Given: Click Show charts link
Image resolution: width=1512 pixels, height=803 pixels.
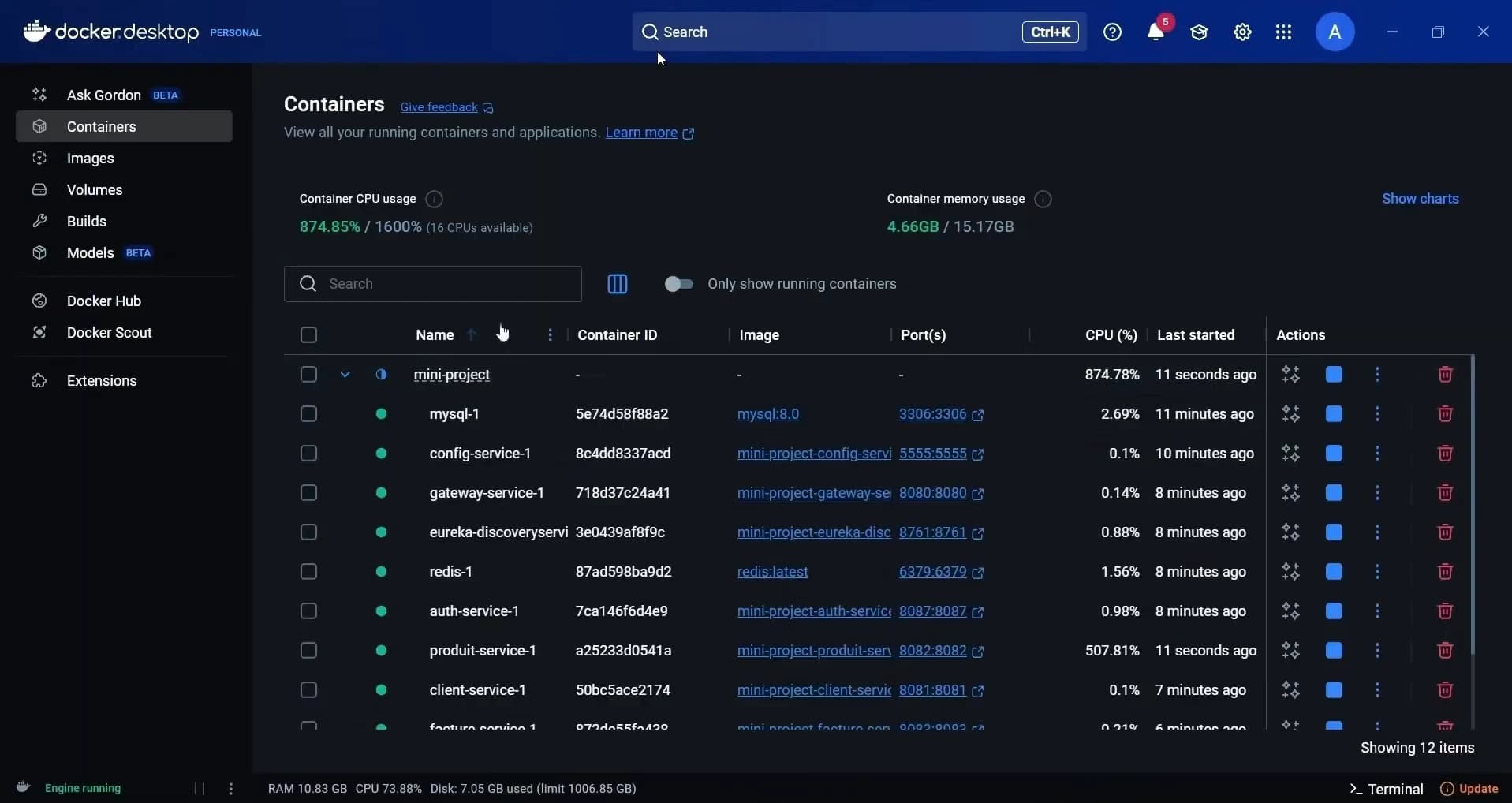Looking at the screenshot, I should click(1420, 199).
